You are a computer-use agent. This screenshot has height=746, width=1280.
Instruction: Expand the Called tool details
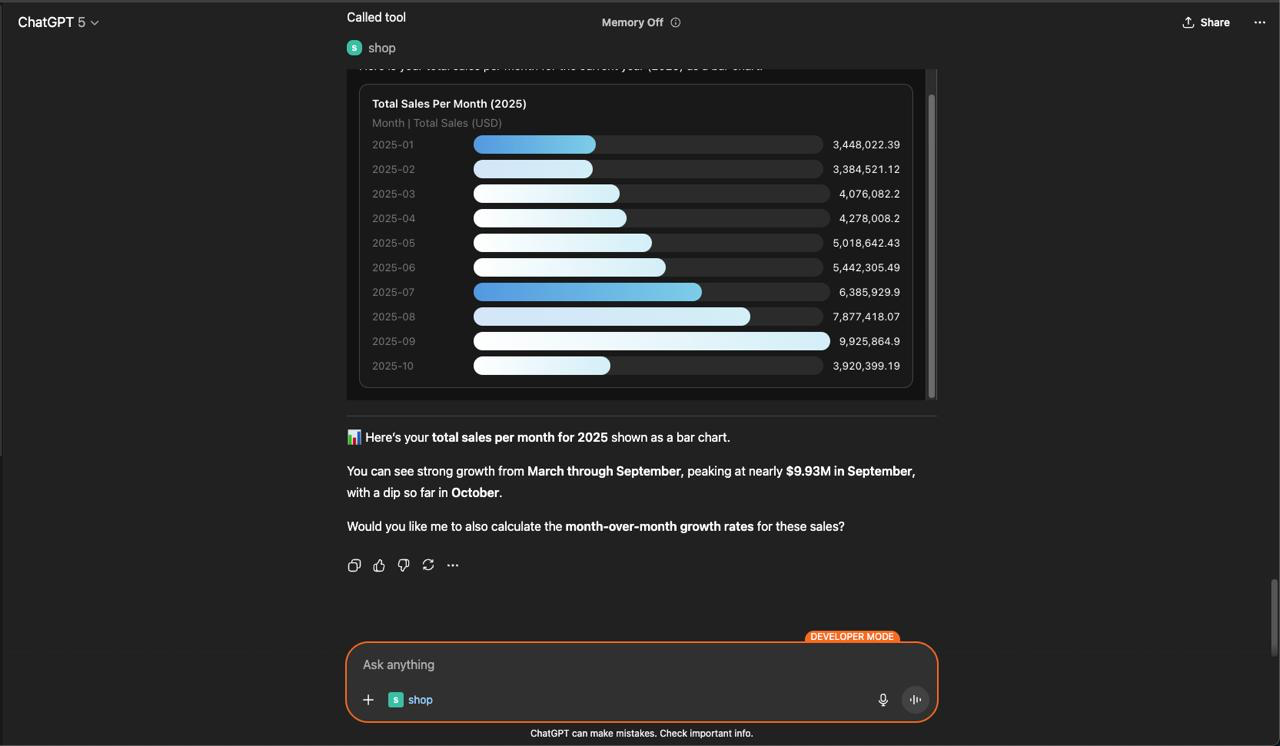point(376,17)
